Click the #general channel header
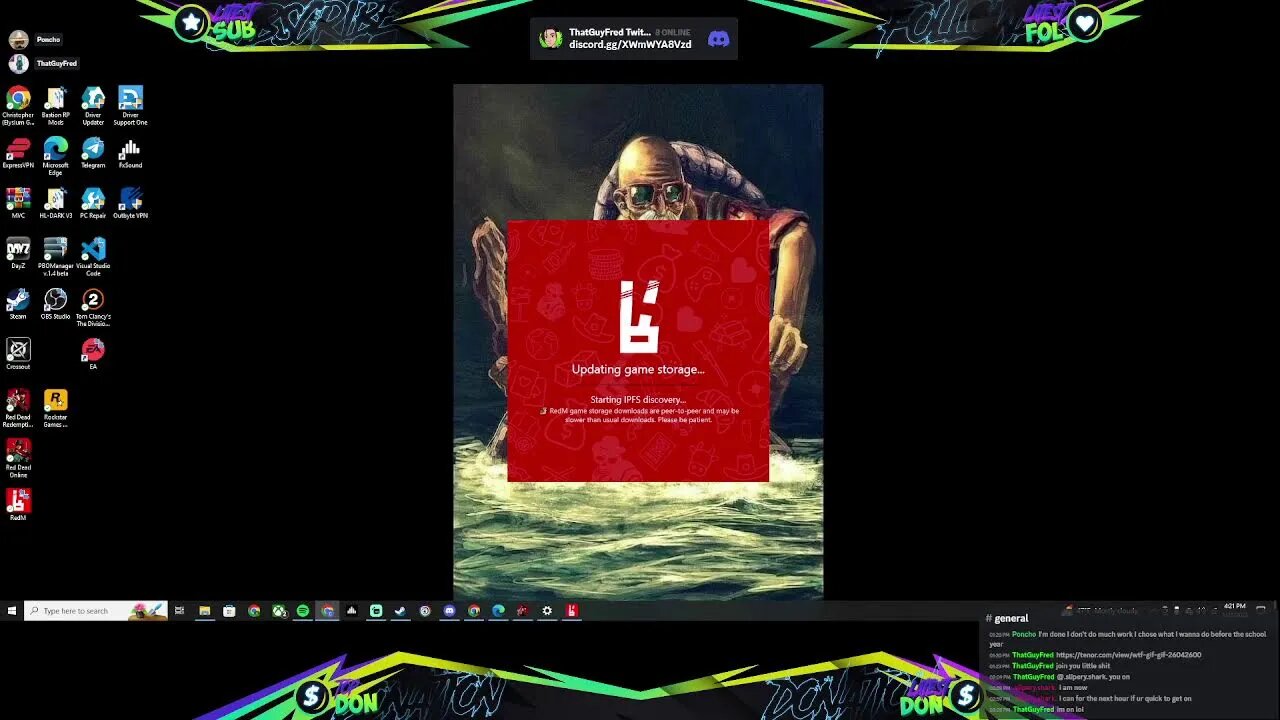 click(x=1007, y=619)
